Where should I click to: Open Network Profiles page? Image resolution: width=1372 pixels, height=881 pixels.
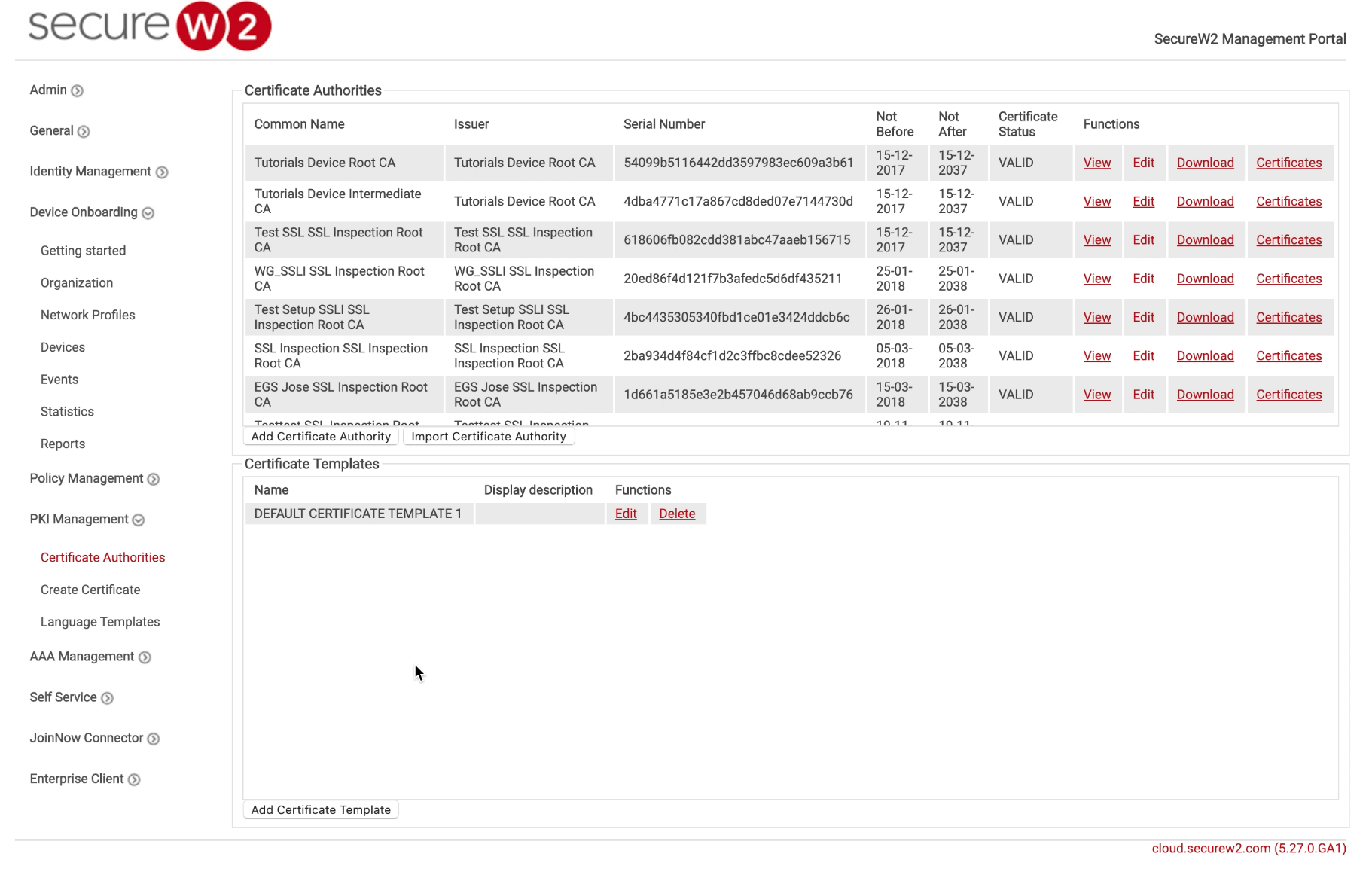tap(87, 315)
